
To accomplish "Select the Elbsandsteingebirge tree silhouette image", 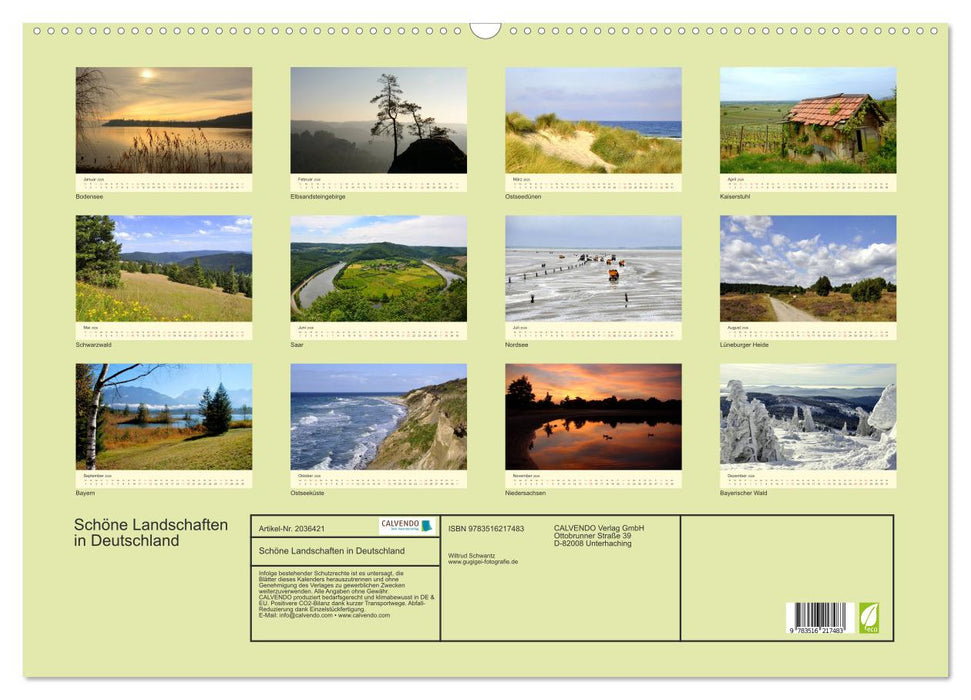I will tap(378, 120).
